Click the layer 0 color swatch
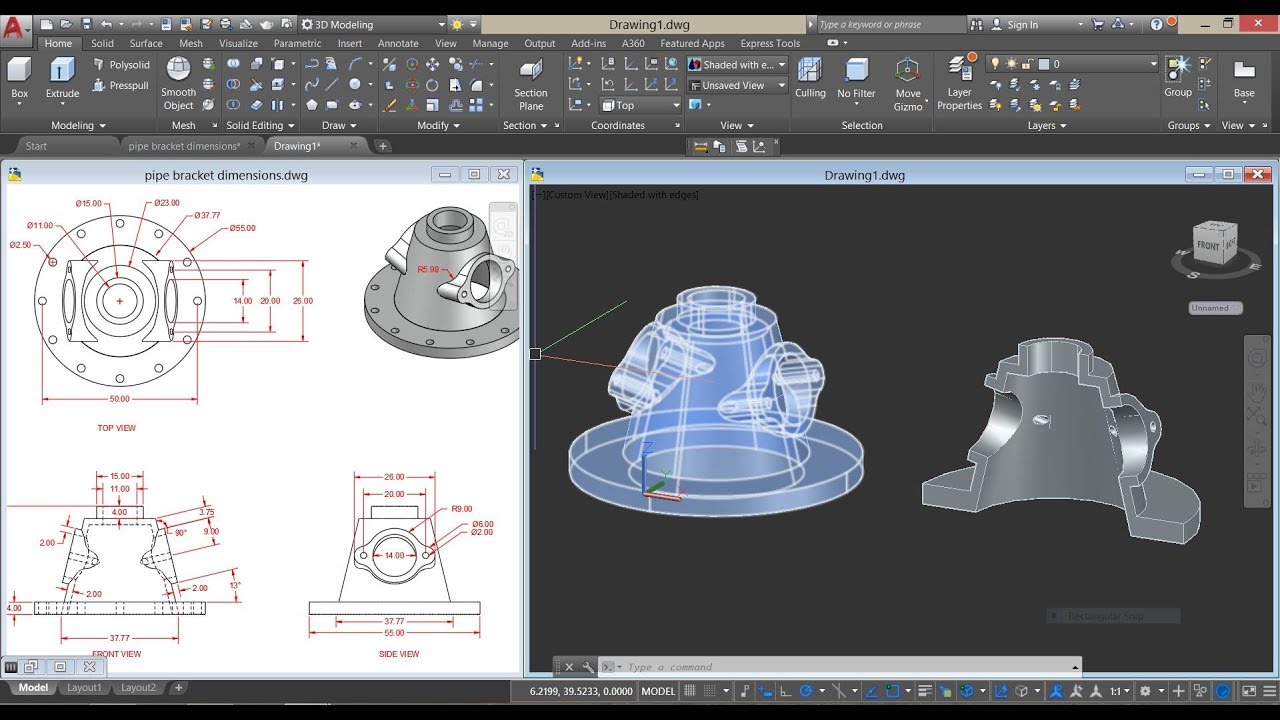1280x720 pixels. [1043, 64]
